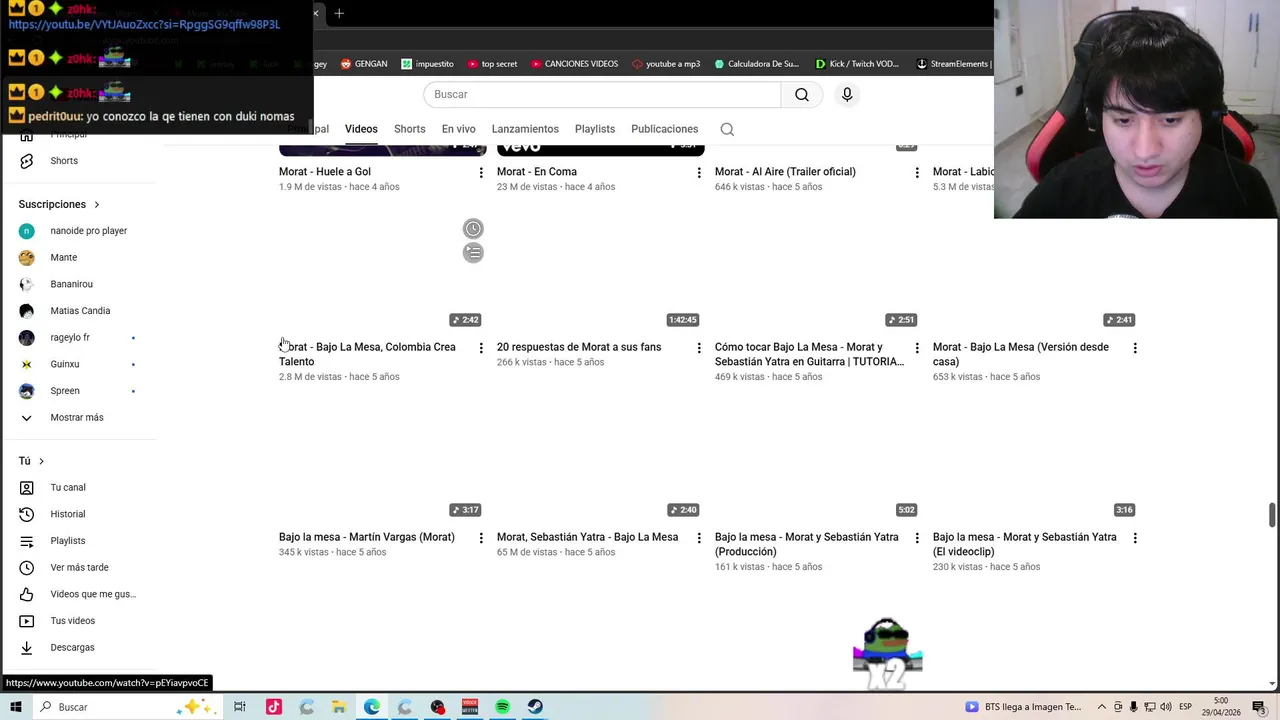Open options for Bajo La Mesa, Colombia Crea Talento
This screenshot has height=720, width=1280.
coord(481,348)
